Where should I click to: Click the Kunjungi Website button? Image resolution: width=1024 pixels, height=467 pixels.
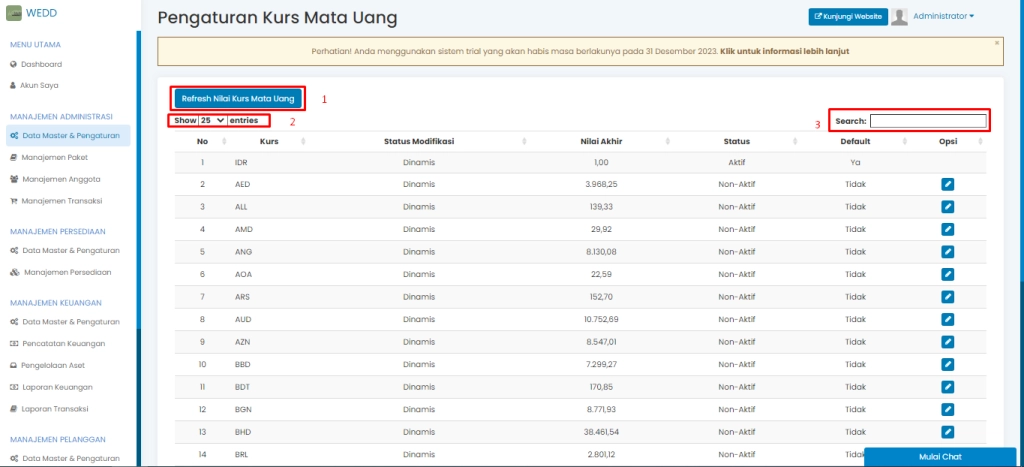847,16
